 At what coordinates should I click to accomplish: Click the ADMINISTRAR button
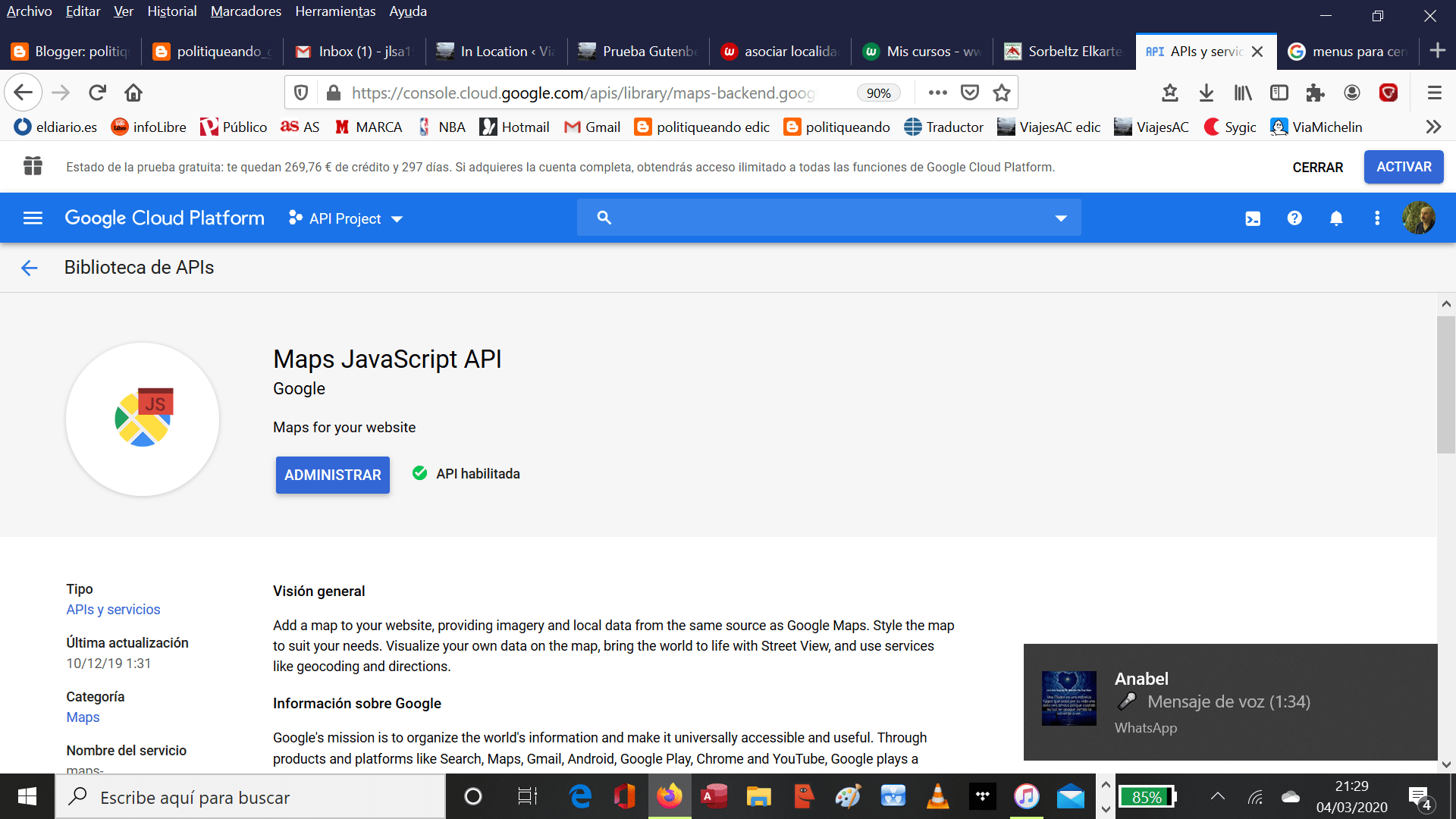coord(332,475)
